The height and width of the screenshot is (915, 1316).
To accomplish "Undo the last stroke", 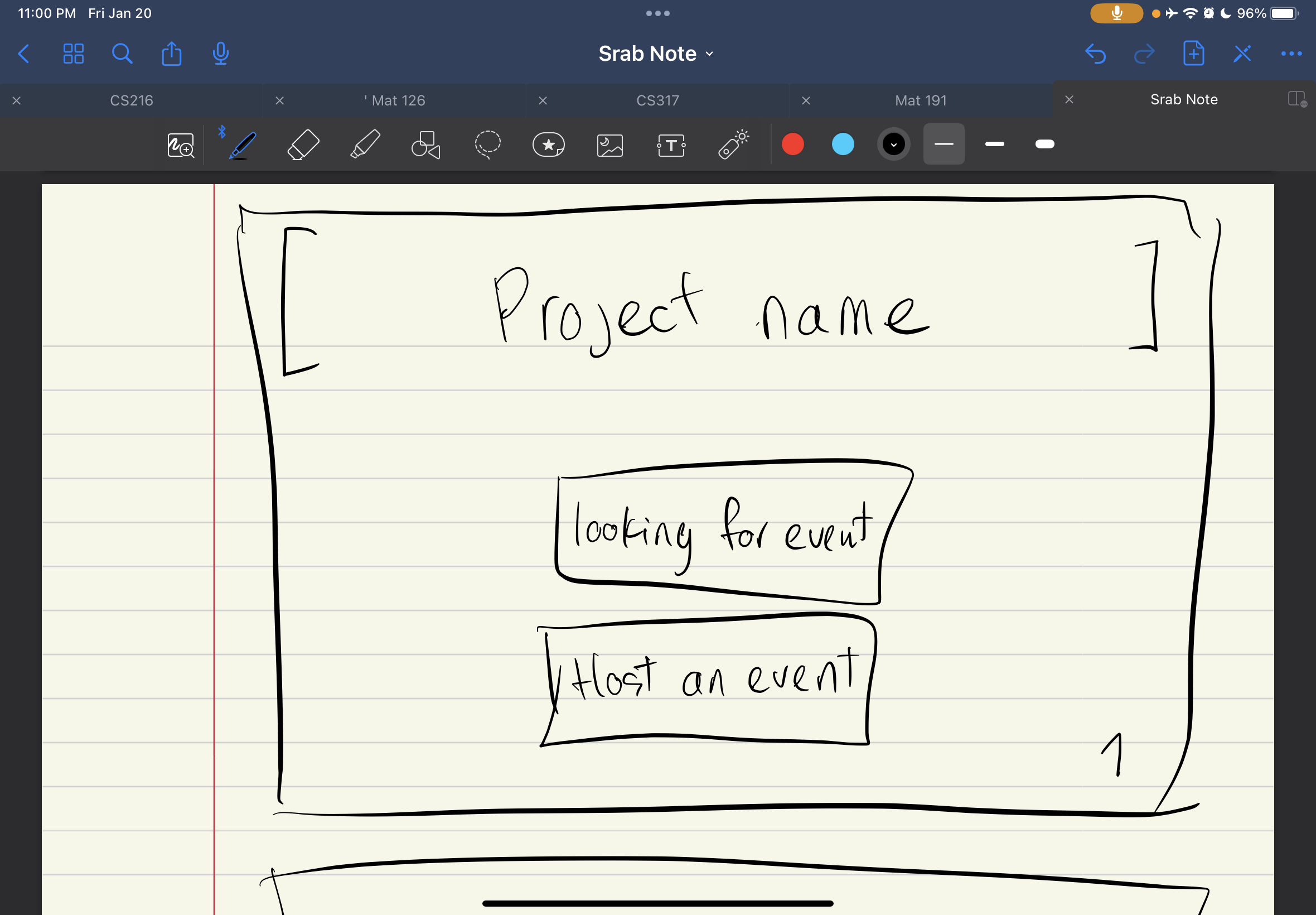I will pos(1095,54).
